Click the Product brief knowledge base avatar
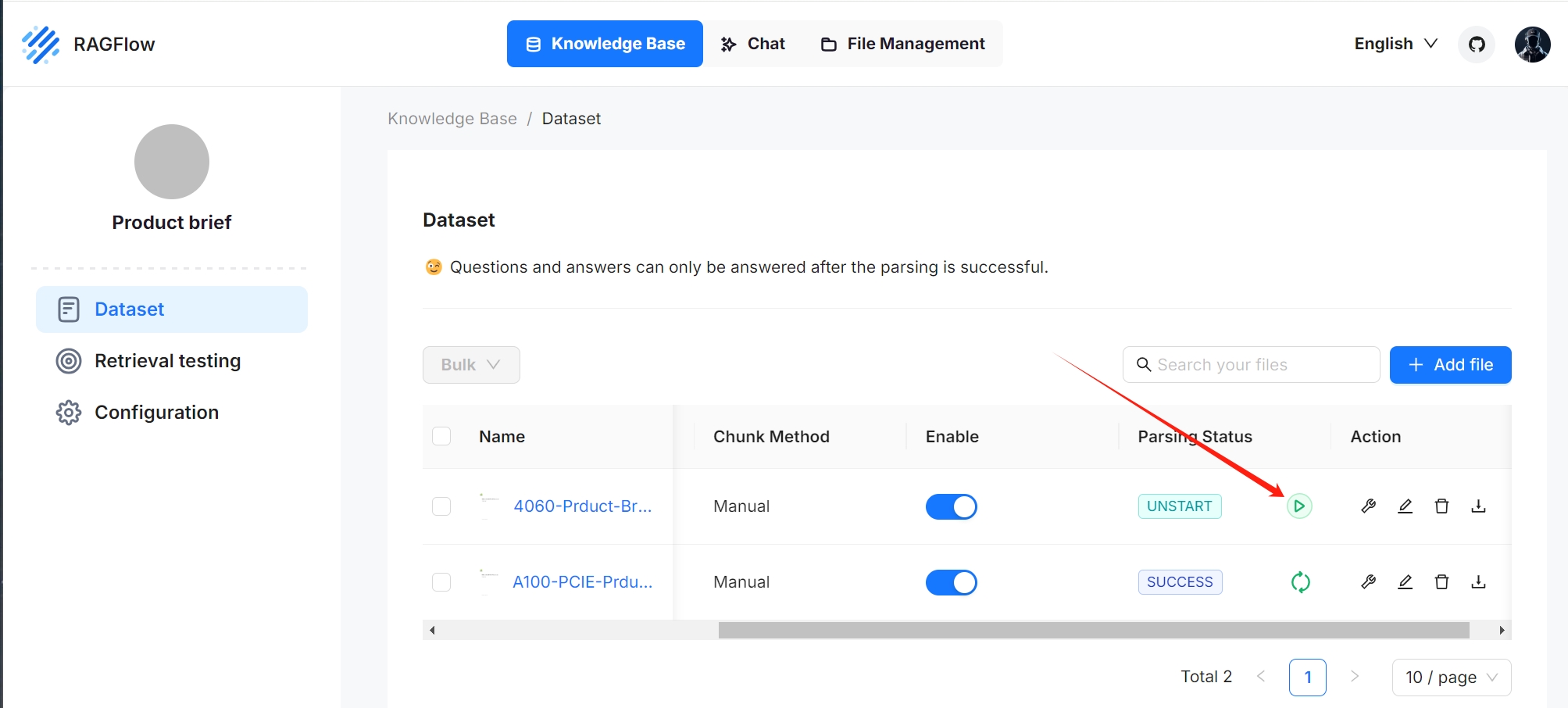The height and width of the screenshot is (708, 1568). point(172,162)
